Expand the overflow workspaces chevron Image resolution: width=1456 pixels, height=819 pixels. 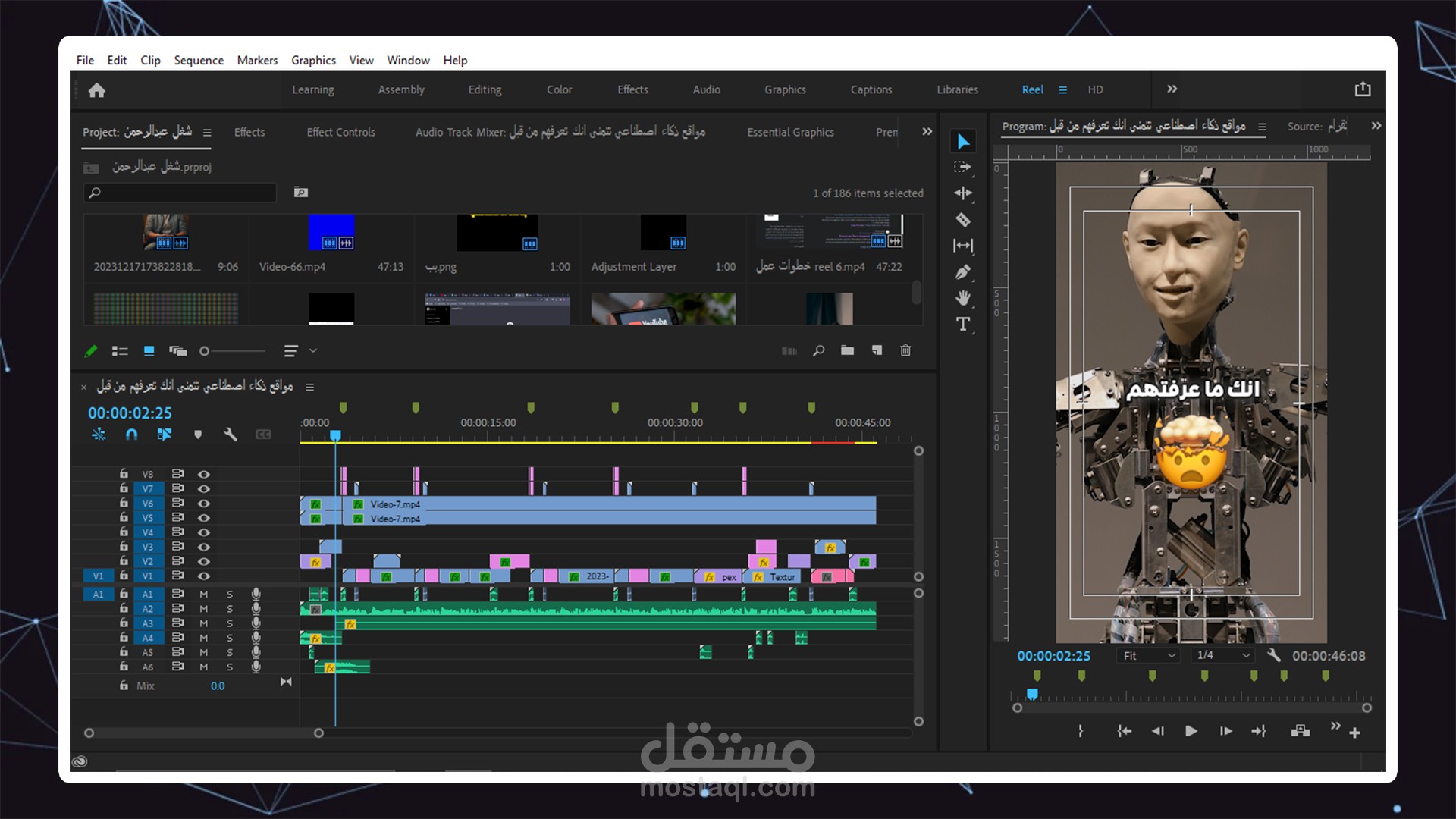(1172, 89)
